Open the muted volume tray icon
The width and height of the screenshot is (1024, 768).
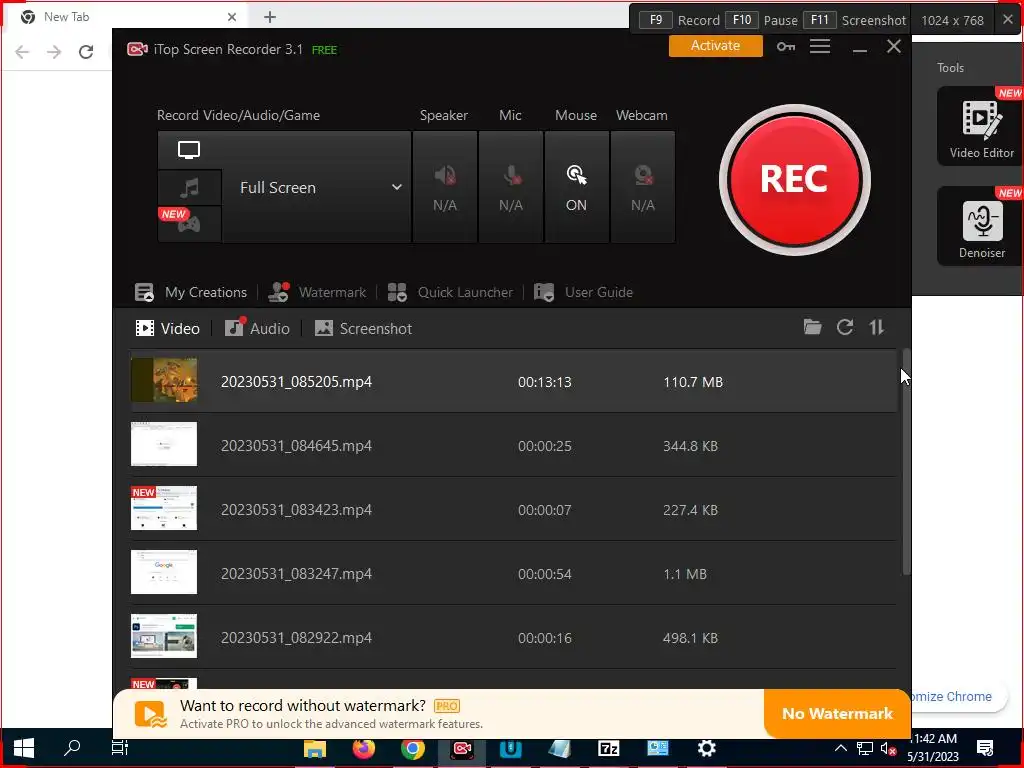tap(888, 749)
